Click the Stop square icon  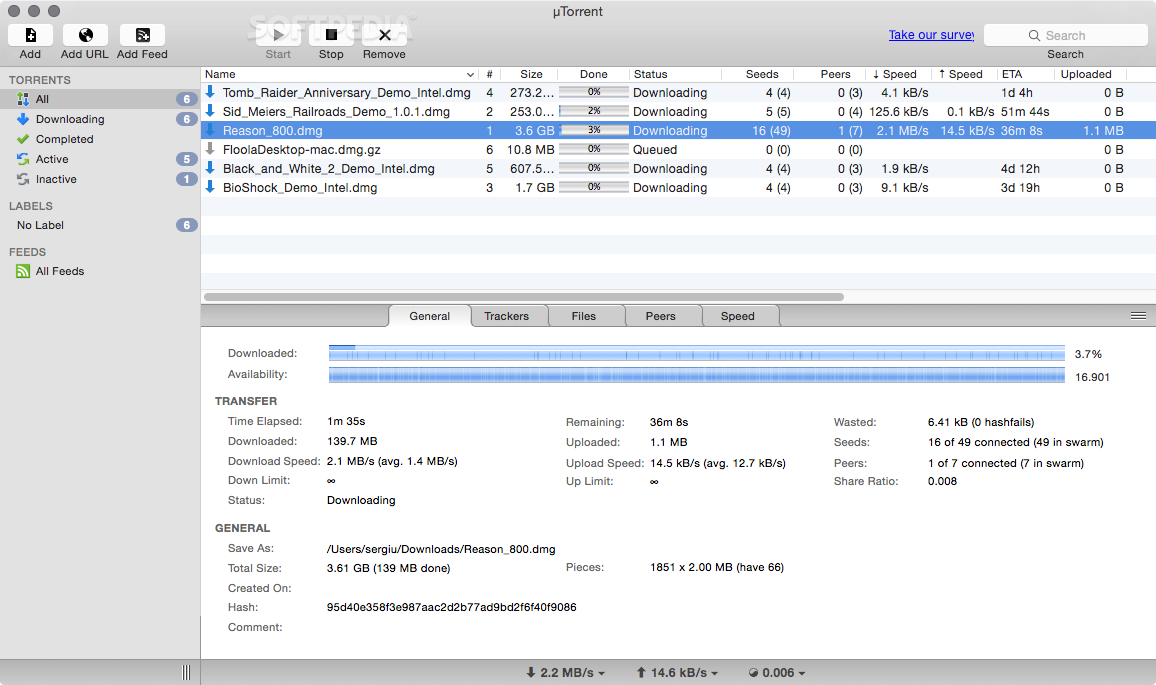click(331, 35)
